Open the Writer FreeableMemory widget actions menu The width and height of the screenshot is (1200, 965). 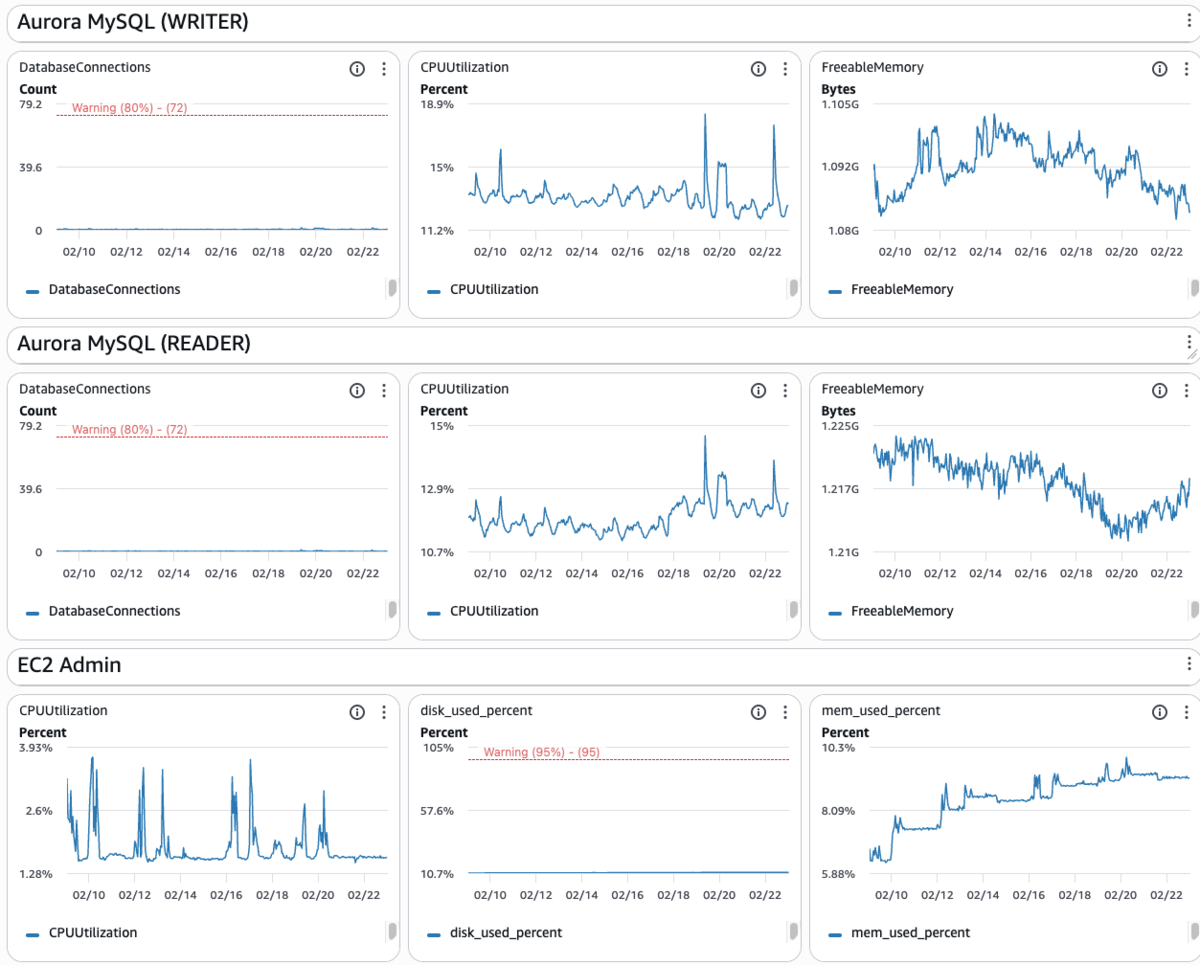pyautogui.click(x=1187, y=69)
